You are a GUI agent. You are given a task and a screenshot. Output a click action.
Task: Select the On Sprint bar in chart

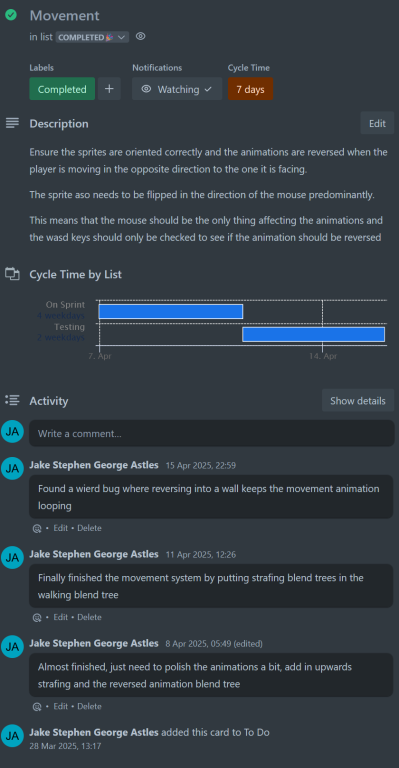[171, 312]
